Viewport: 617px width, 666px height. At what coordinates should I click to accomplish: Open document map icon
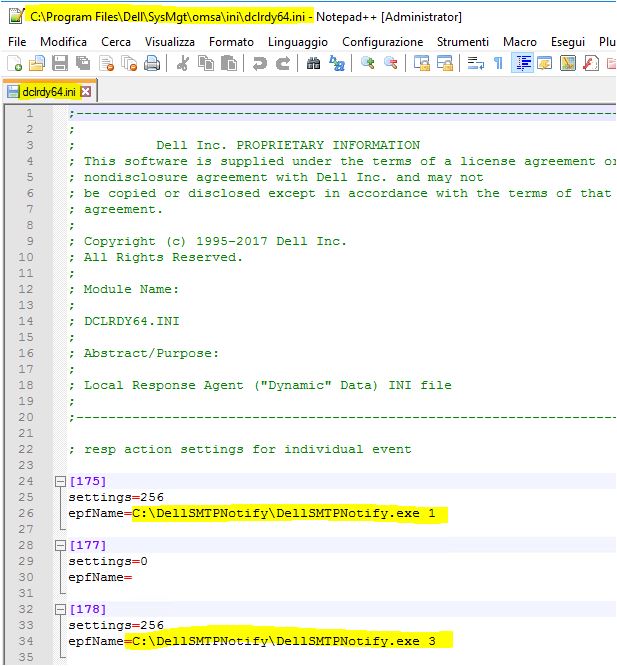pyautogui.click(x=568, y=64)
